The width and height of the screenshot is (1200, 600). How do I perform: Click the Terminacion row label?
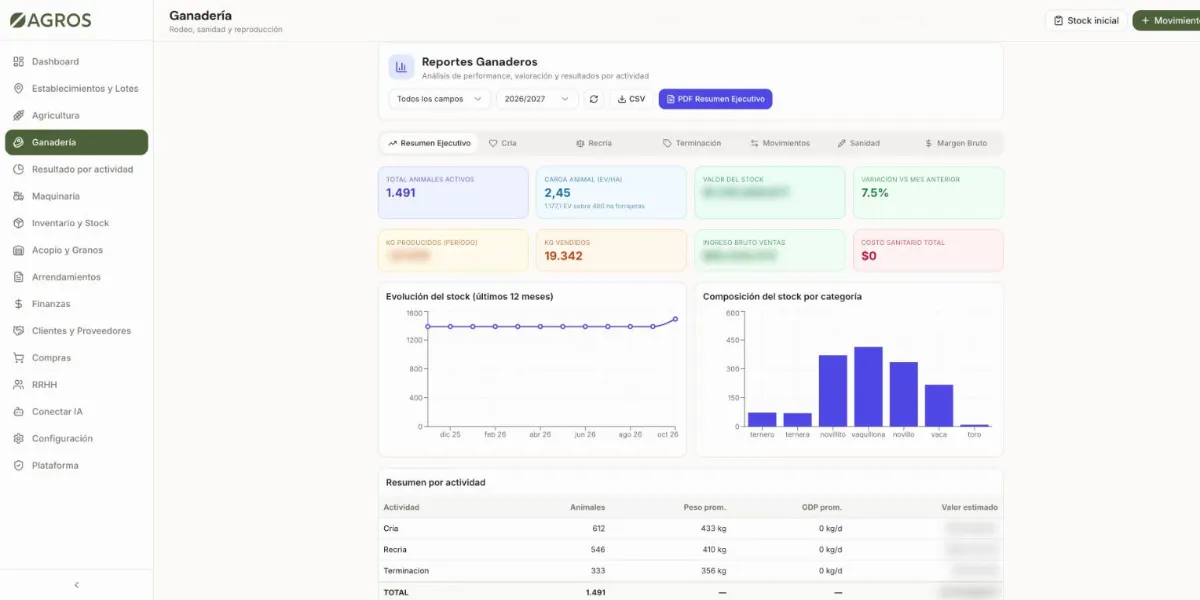(406, 571)
